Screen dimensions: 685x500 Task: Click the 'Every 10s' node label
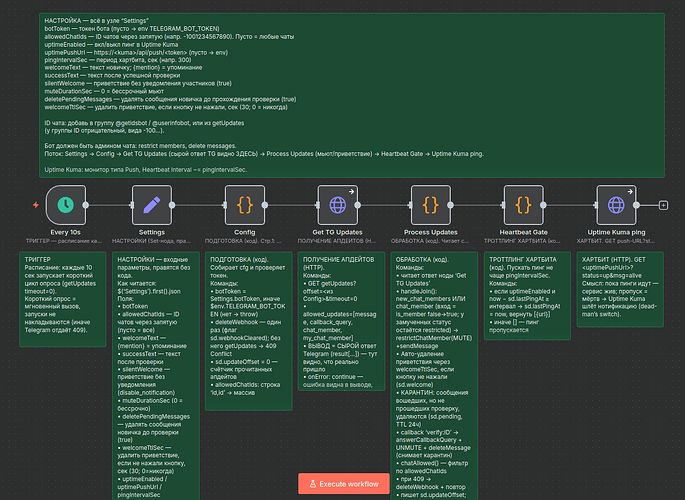pyautogui.click(x=66, y=232)
